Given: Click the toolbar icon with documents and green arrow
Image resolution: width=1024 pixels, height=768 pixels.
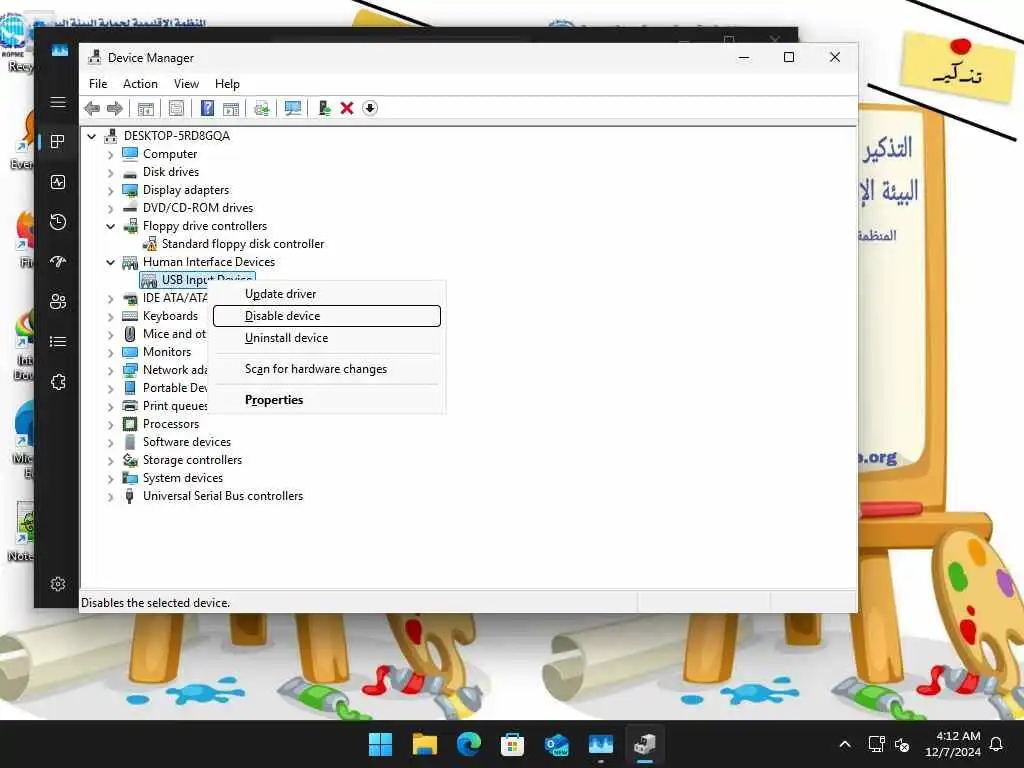Looking at the screenshot, I should 262,108.
